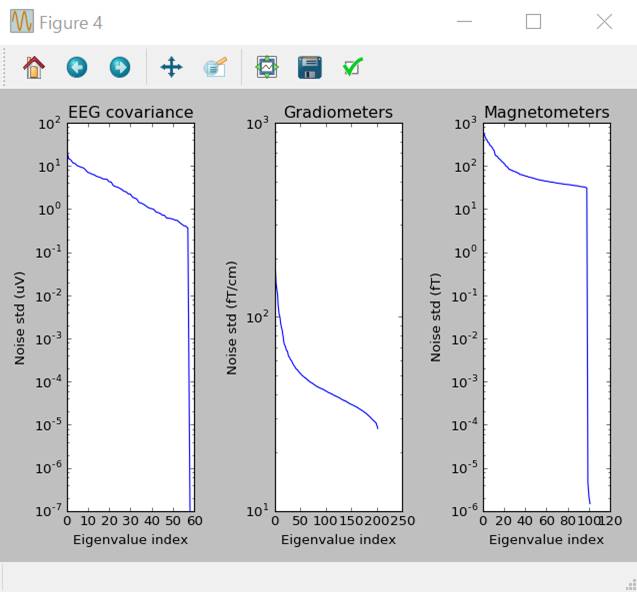Open the Configure subplots dialog

point(267,67)
